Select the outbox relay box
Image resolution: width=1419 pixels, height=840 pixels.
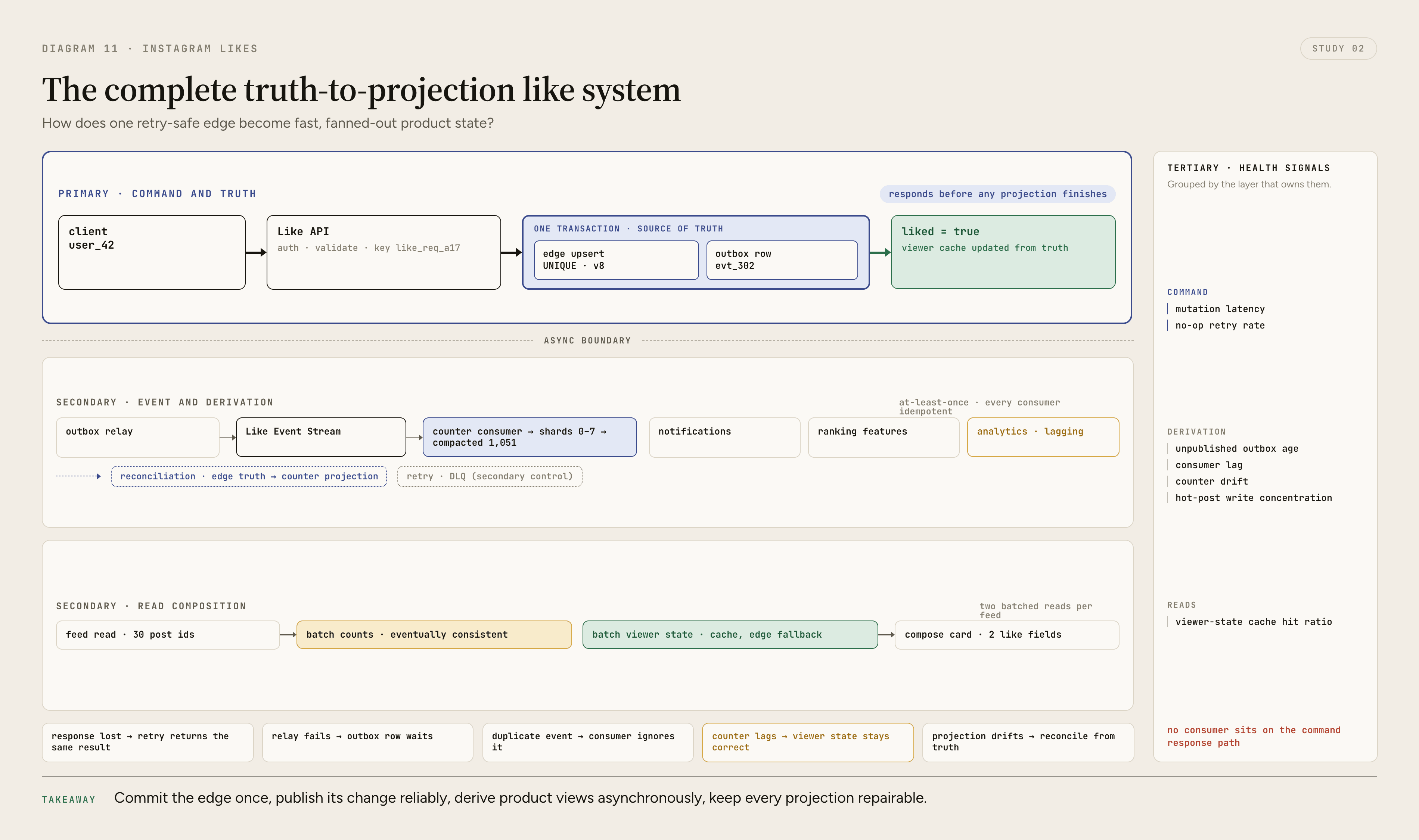(x=137, y=437)
